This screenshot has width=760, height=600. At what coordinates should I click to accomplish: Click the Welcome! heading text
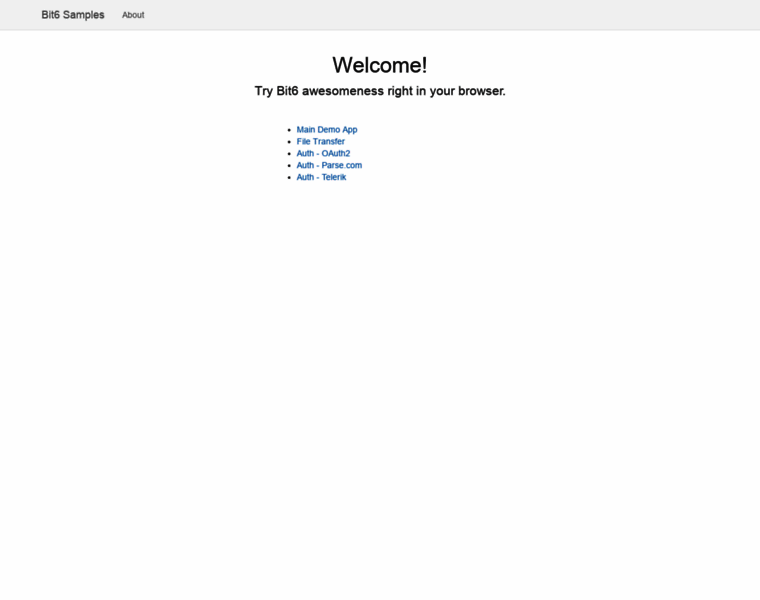point(380,65)
